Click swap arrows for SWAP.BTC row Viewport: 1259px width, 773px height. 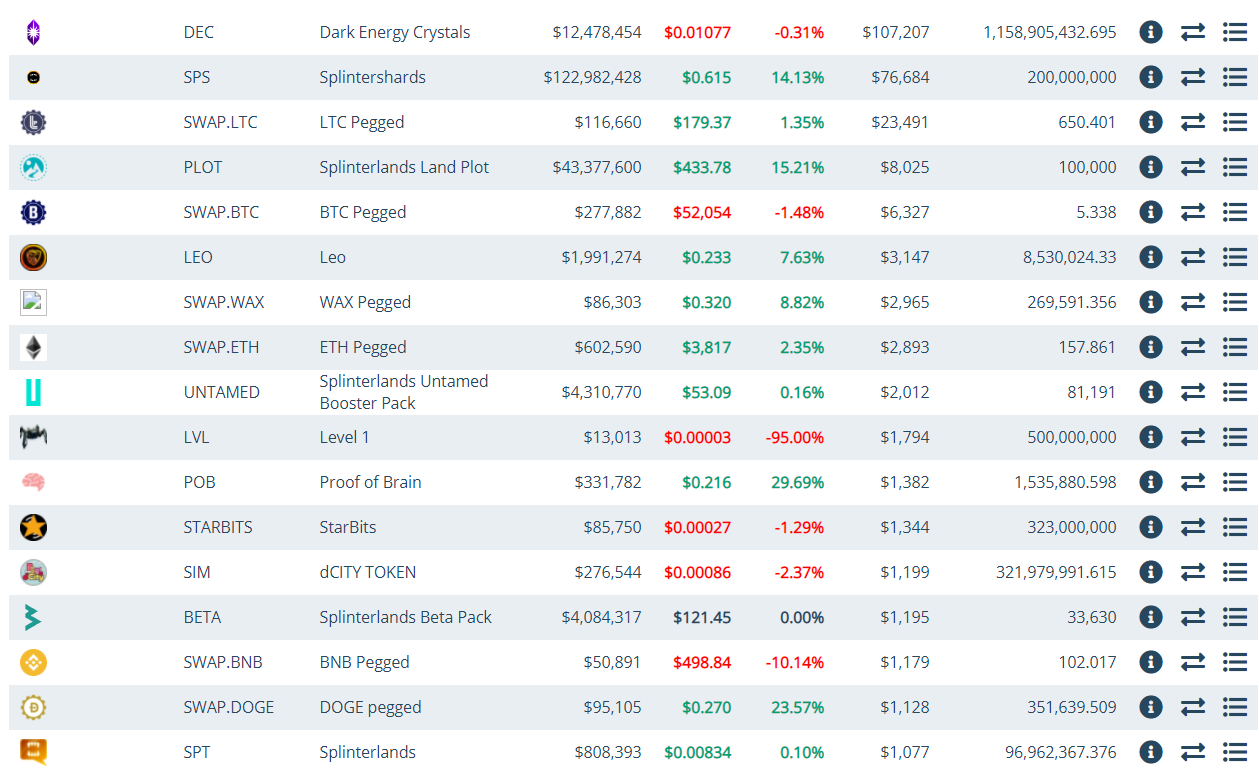pos(1193,212)
